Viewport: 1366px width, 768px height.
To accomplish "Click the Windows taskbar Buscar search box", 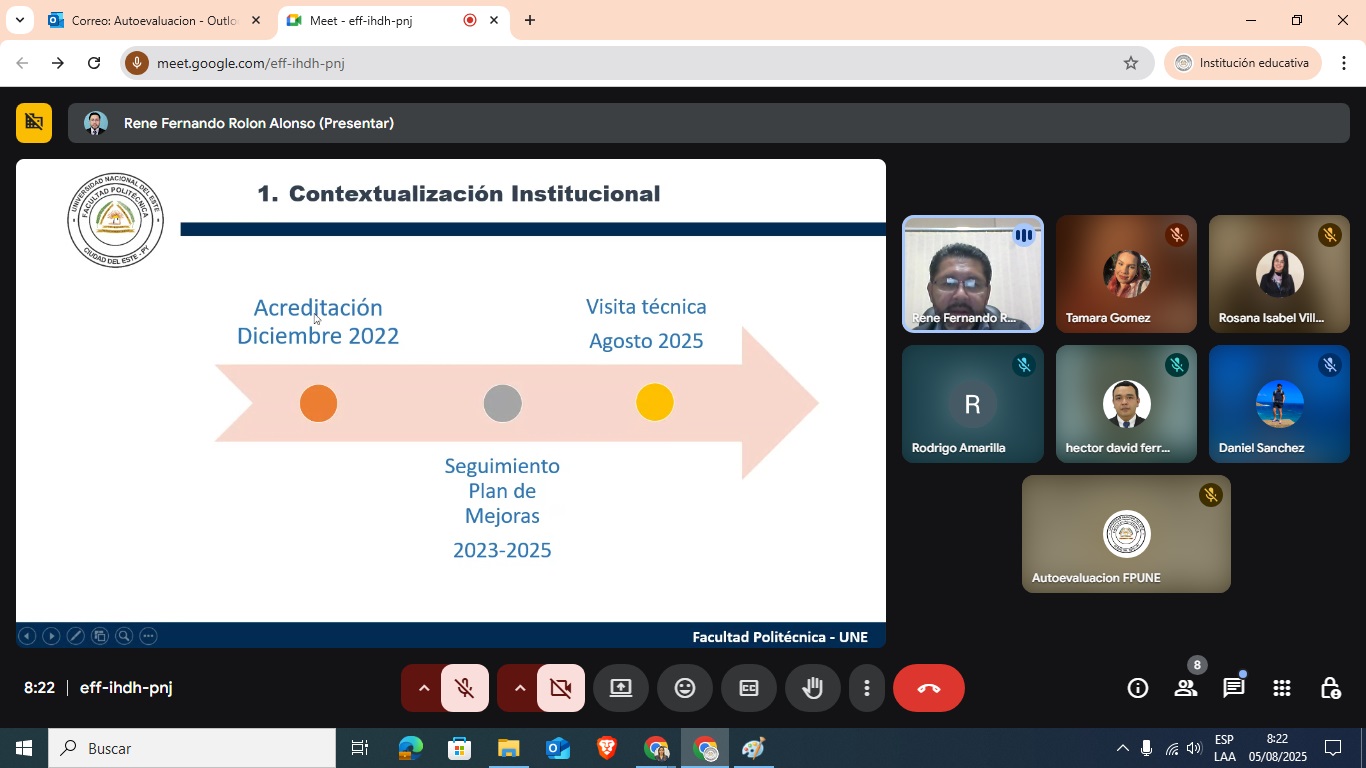I will point(192,748).
